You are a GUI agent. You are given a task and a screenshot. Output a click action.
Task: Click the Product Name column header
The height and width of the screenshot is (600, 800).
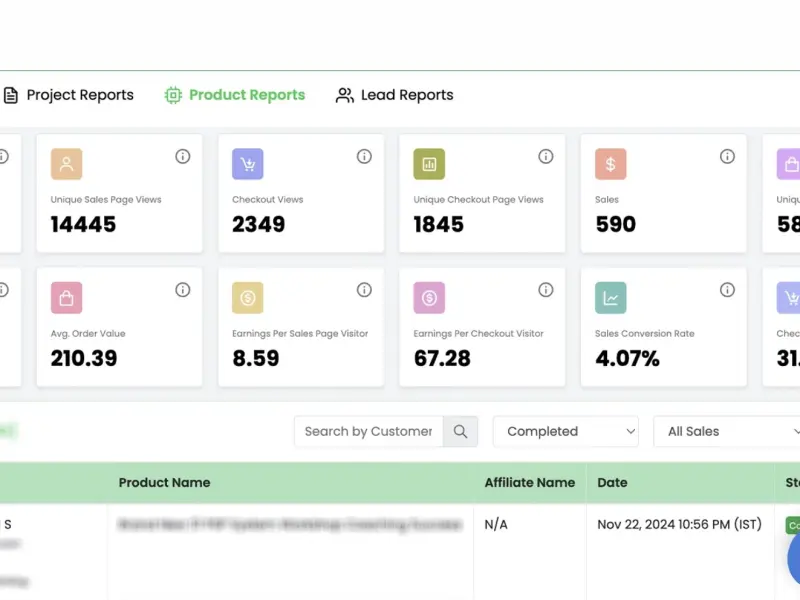(164, 483)
